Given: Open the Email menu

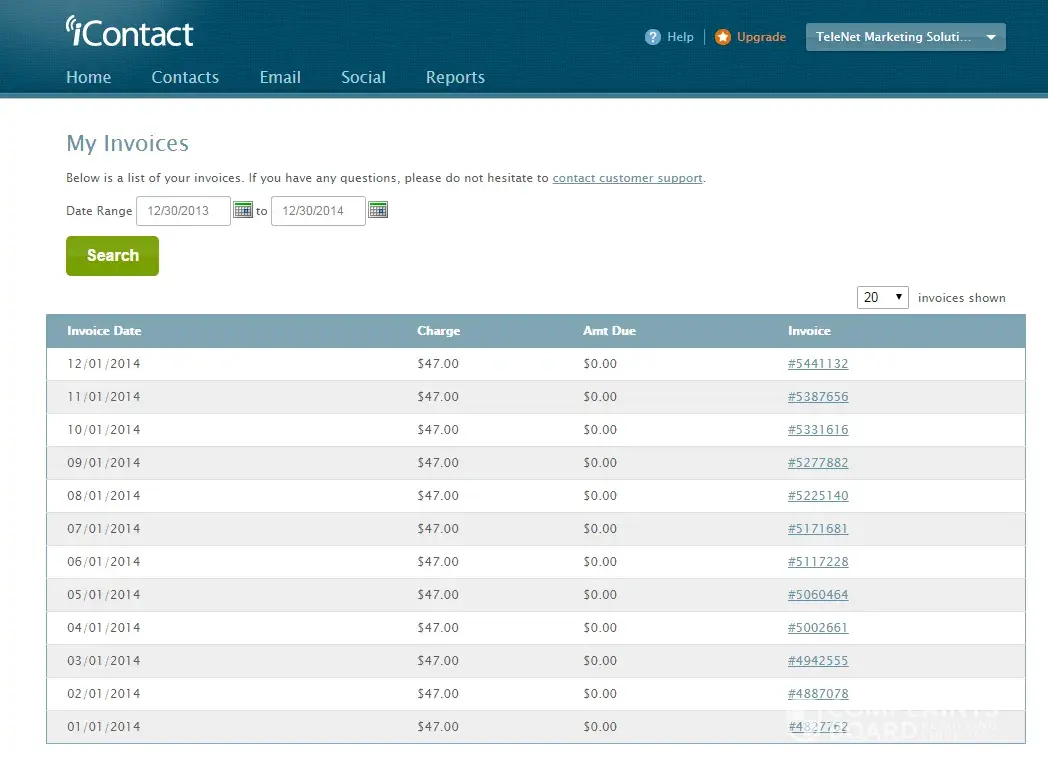Looking at the screenshot, I should [280, 77].
